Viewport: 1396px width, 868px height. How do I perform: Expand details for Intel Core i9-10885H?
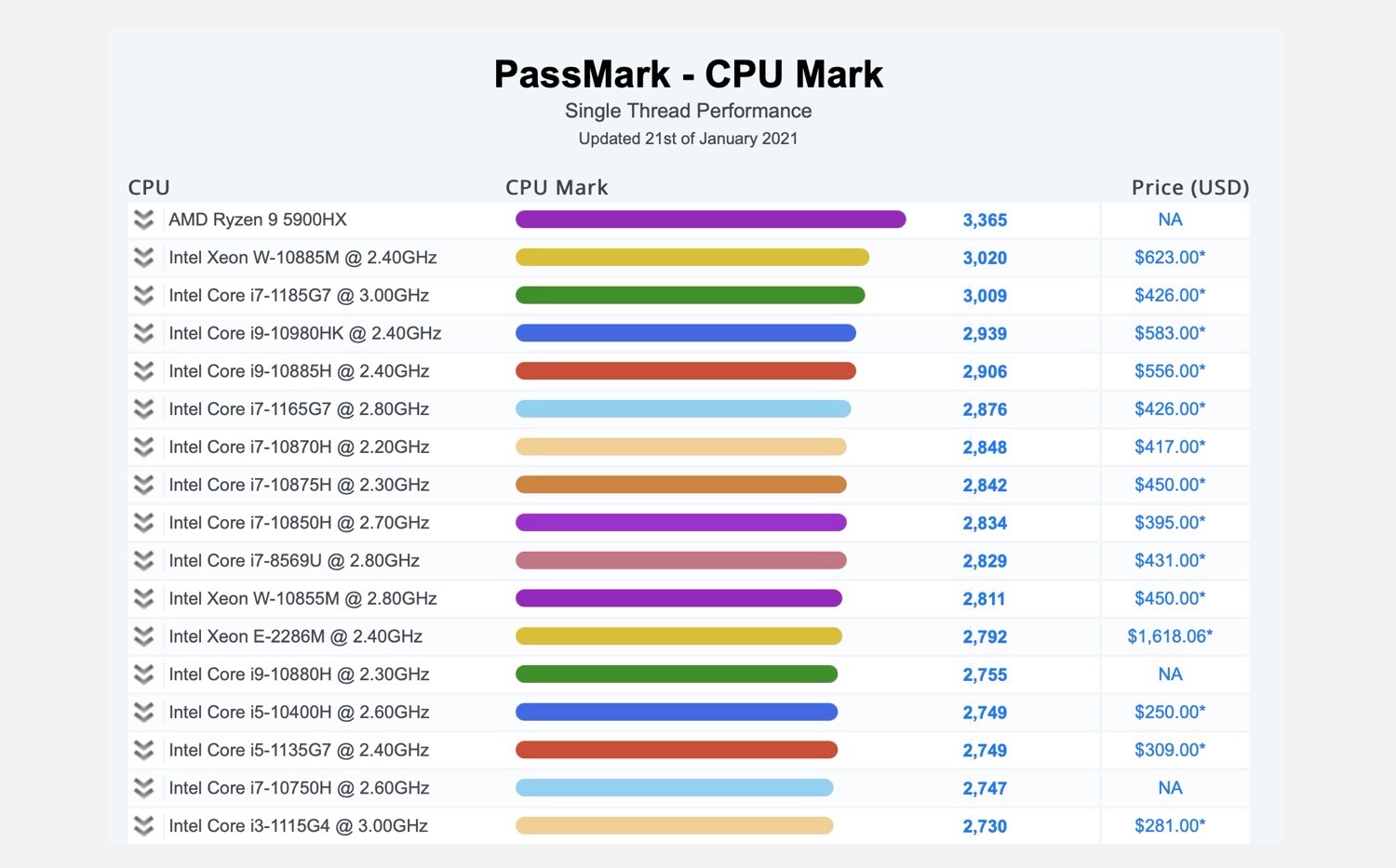coord(143,371)
